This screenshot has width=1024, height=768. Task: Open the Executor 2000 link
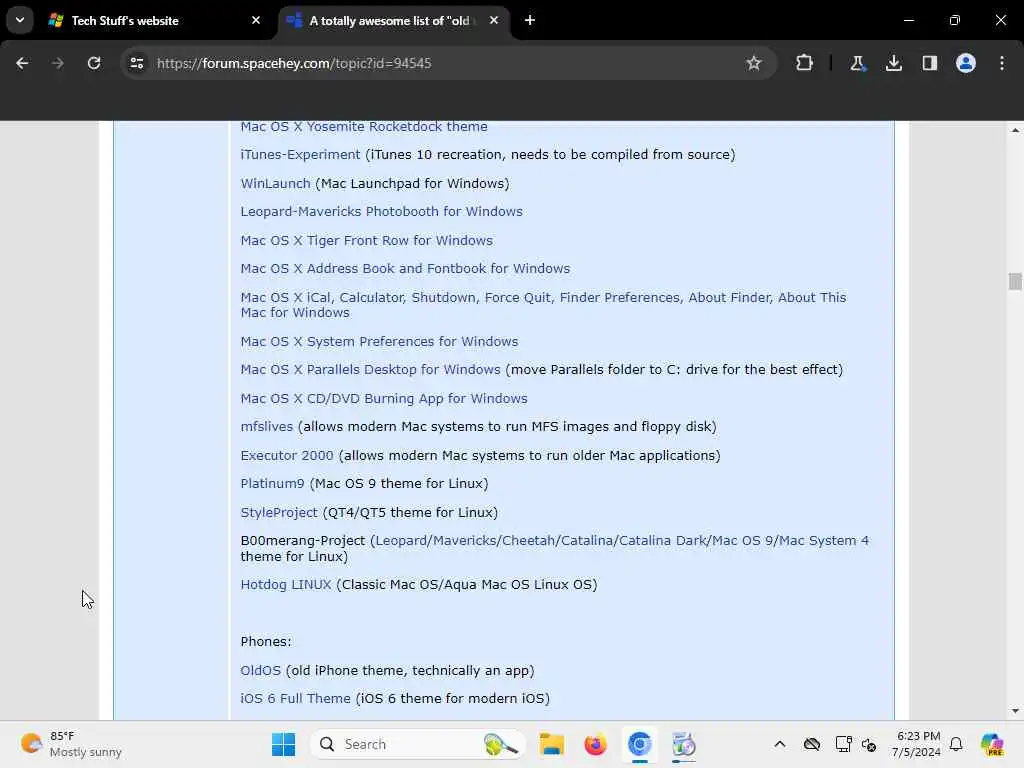coord(287,455)
